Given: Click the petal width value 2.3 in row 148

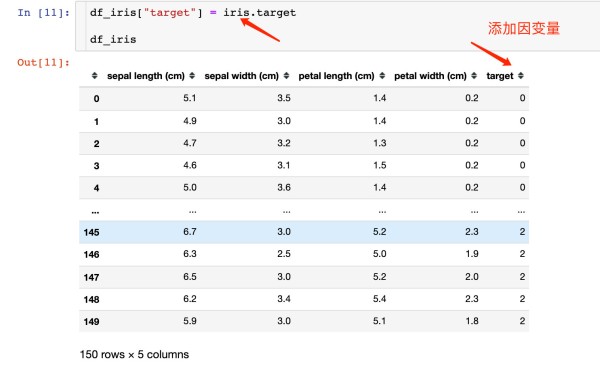Looking at the screenshot, I should click(x=472, y=299).
